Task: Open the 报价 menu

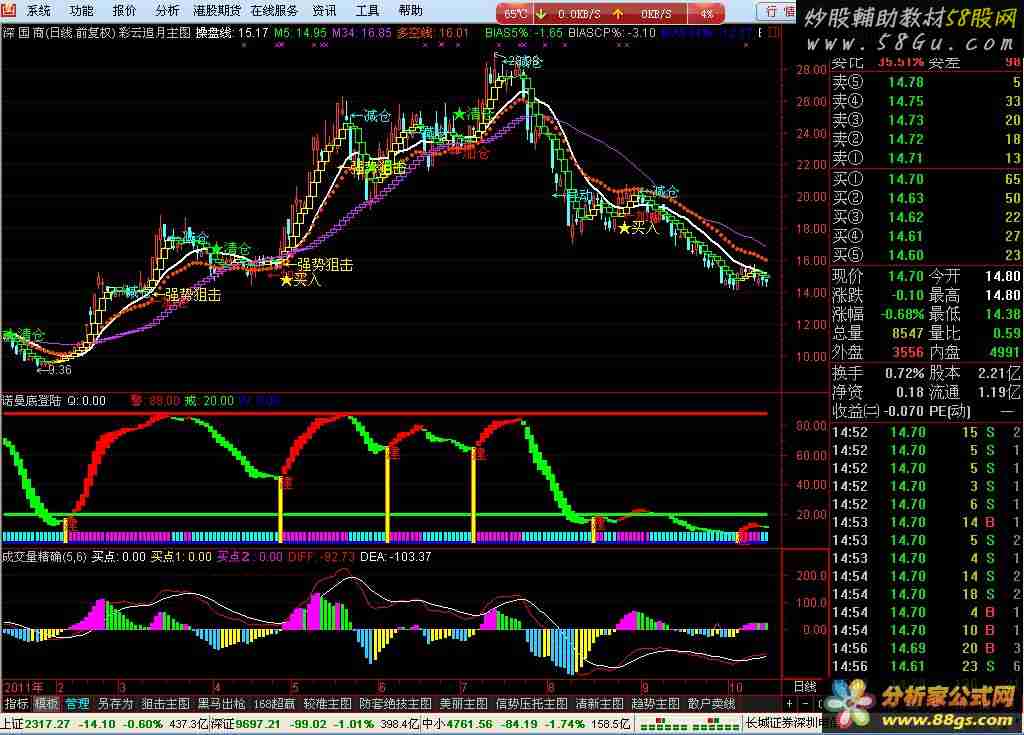Action: (x=125, y=10)
